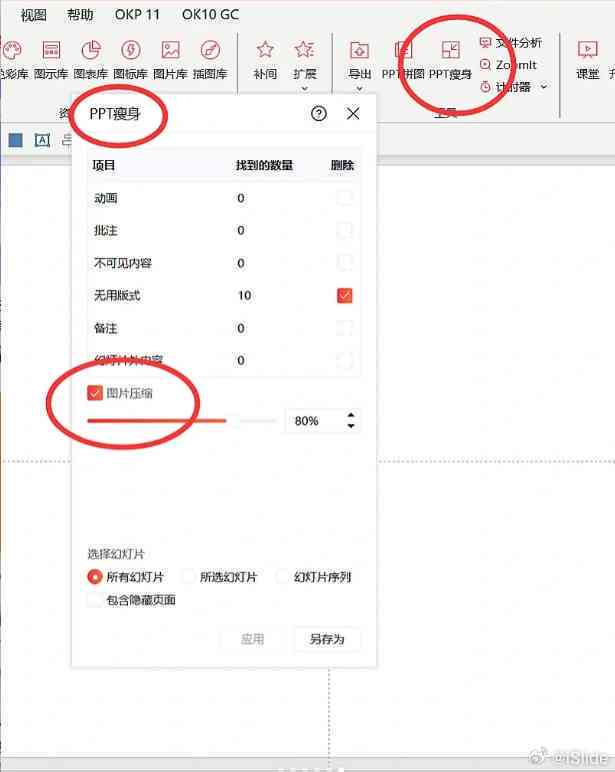The width and height of the screenshot is (615, 772).
Task: Select the 无用版式 row label
Action: (117, 295)
